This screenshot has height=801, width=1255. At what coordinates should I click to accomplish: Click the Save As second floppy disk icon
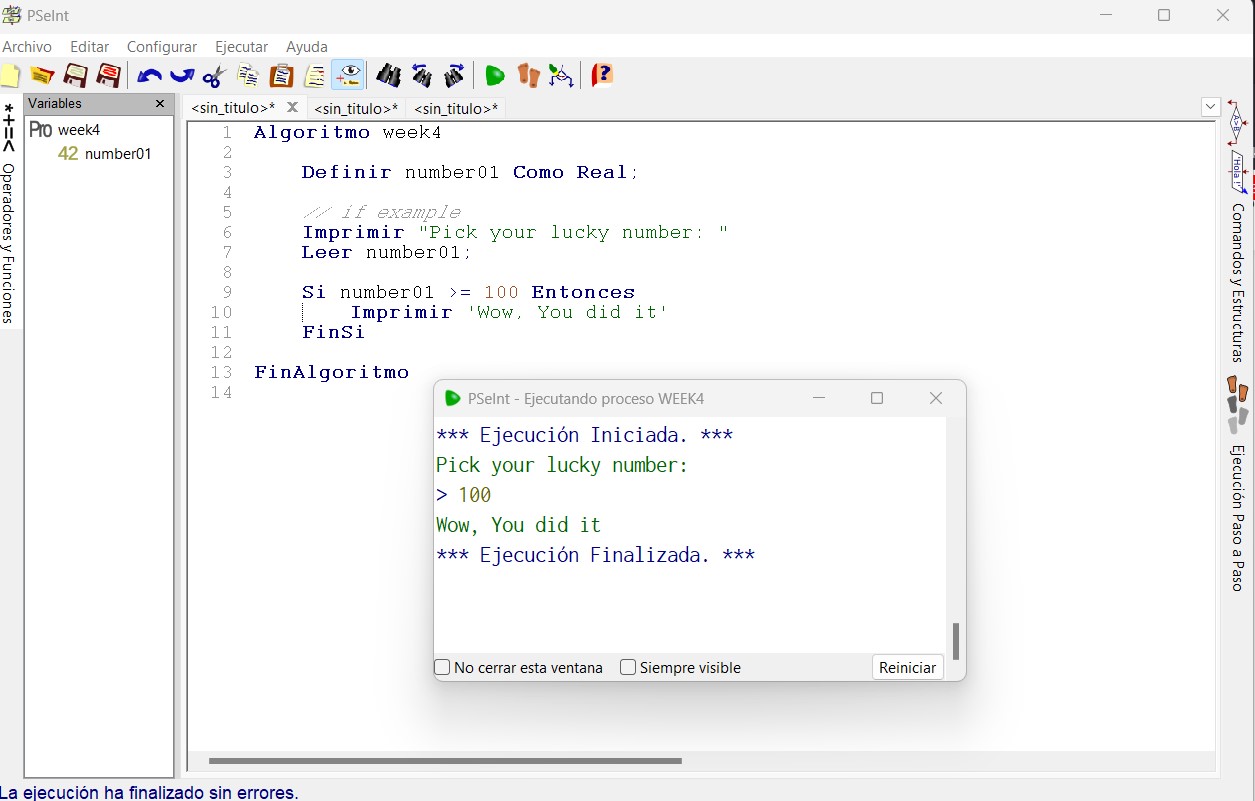[108, 76]
